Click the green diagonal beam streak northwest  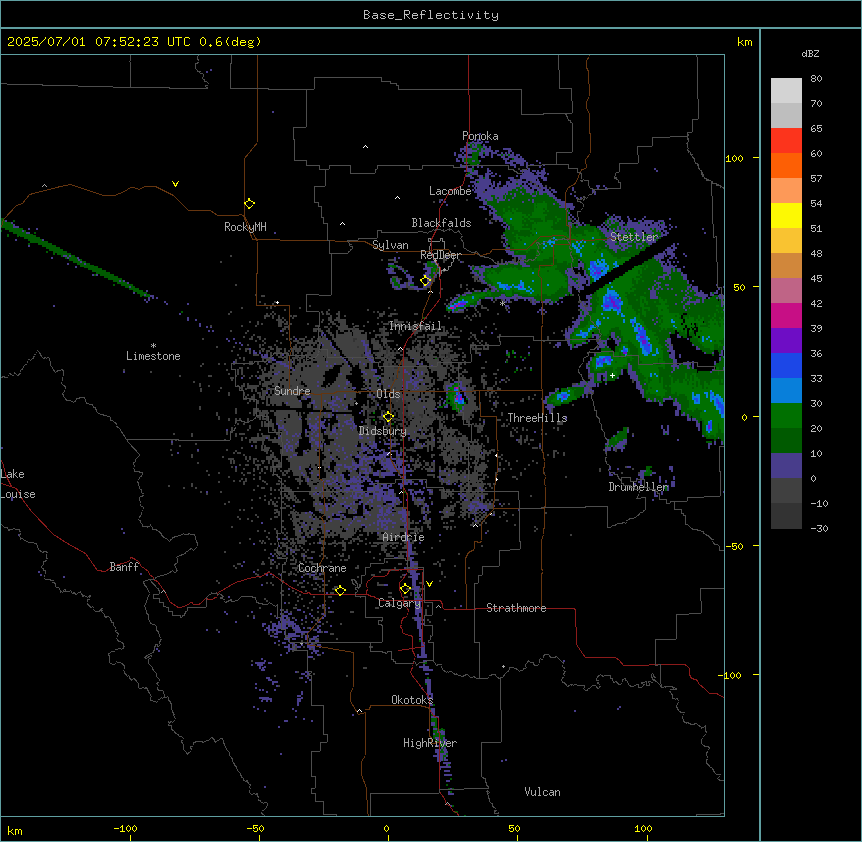pos(77,259)
